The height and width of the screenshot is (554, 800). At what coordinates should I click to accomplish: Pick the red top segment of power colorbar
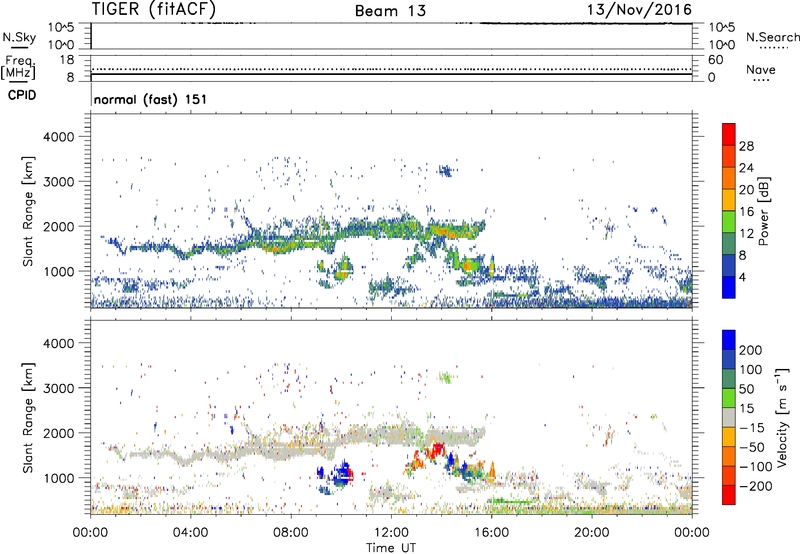[x=729, y=135]
